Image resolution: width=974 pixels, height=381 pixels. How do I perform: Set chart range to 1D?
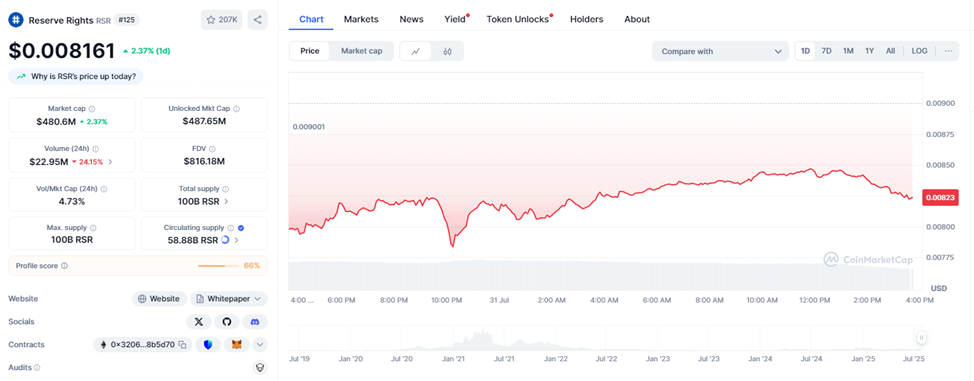pyautogui.click(x=806, y=51)
